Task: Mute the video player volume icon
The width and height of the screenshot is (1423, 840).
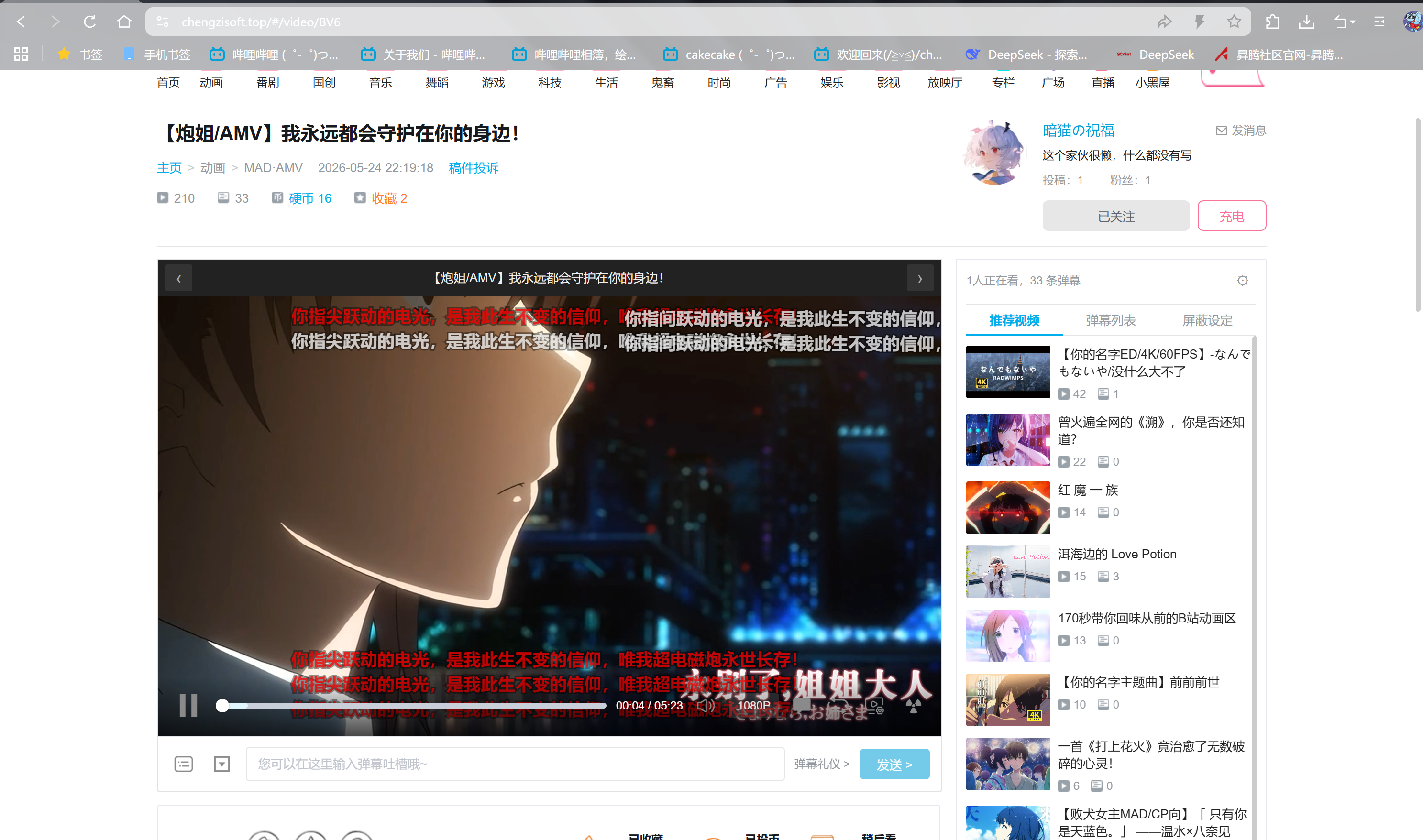Action: coord(706,705)
